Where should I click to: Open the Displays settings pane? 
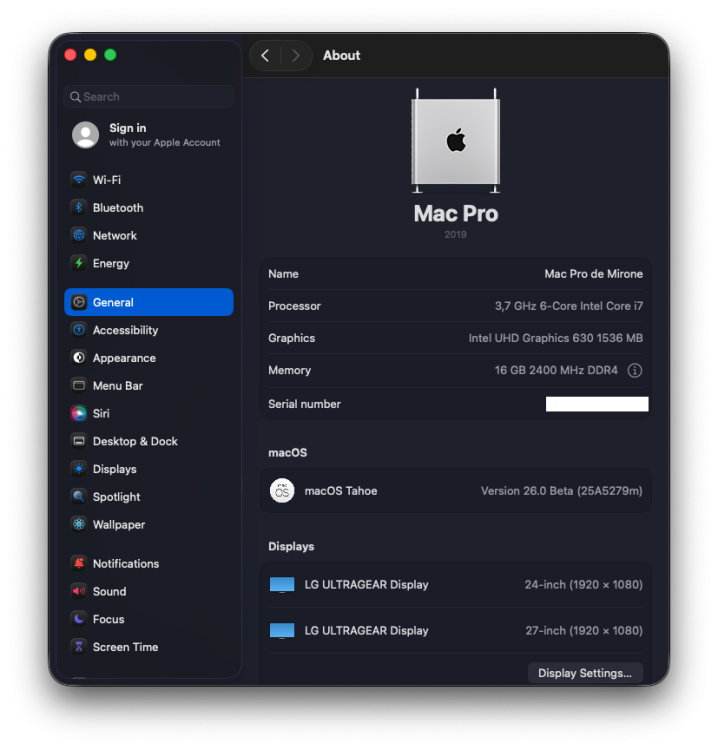pos(149,469)
